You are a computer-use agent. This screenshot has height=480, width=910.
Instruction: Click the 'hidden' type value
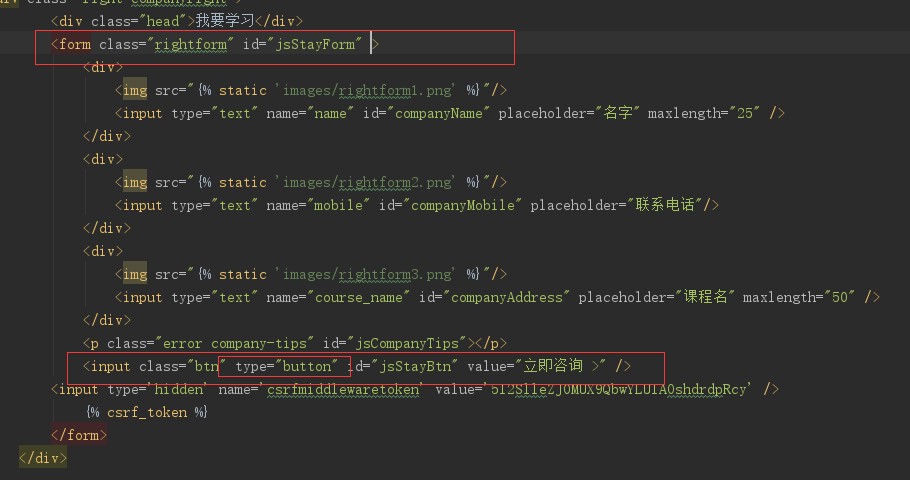[x=179, y=389]
